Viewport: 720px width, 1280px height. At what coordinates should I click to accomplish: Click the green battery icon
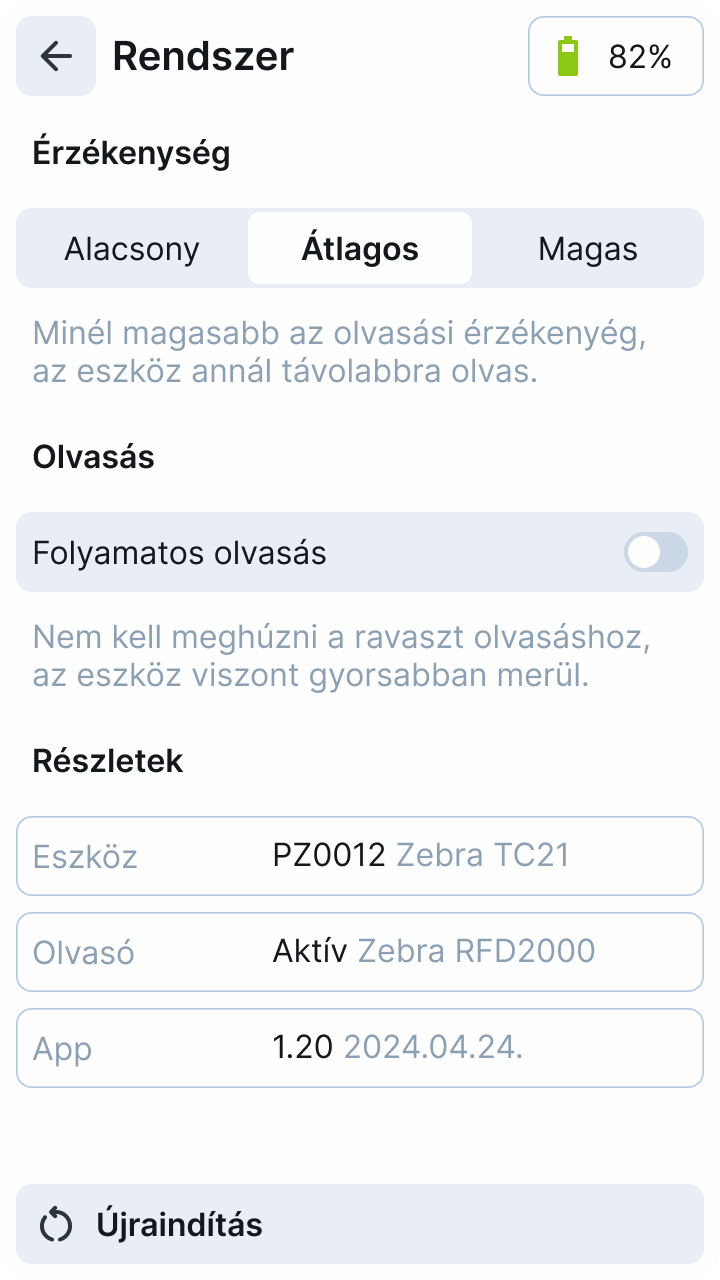coord(567,57)
